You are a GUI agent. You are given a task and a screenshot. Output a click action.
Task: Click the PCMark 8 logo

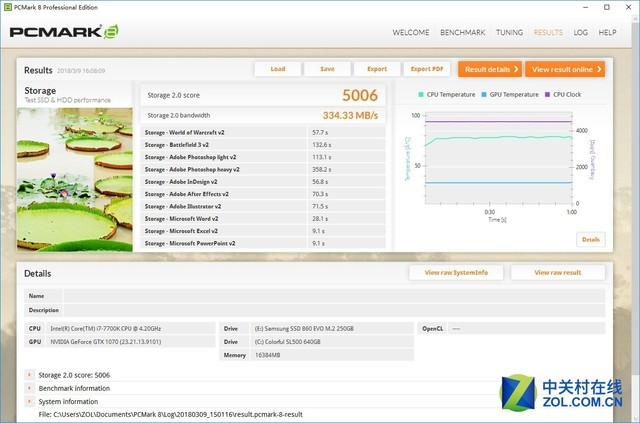[x=64, y=31]
